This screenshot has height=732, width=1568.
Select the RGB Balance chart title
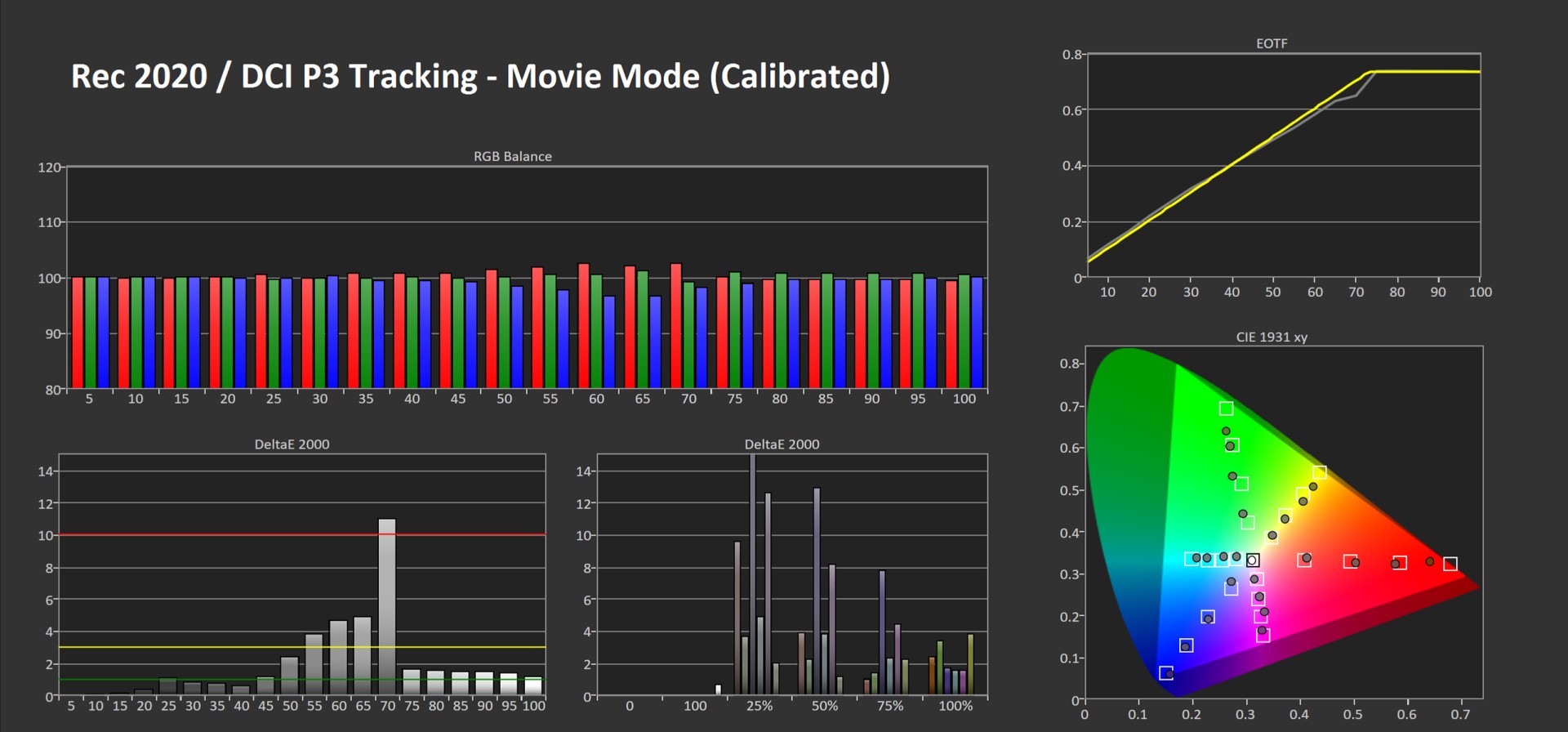[x=512, y=156]
